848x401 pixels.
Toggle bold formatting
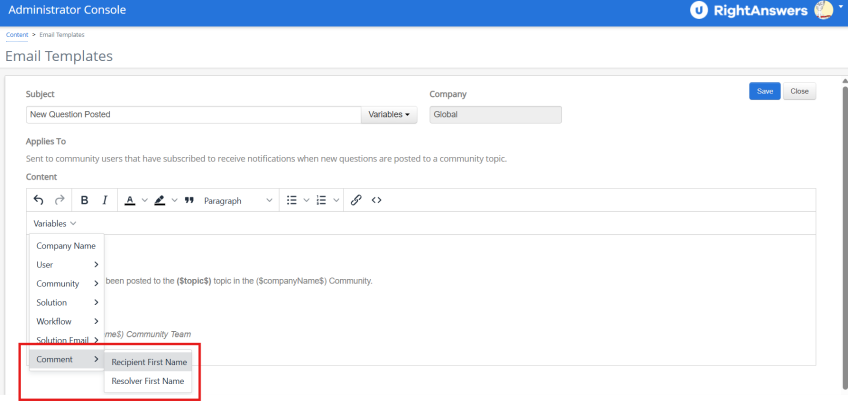click(85, 200)
